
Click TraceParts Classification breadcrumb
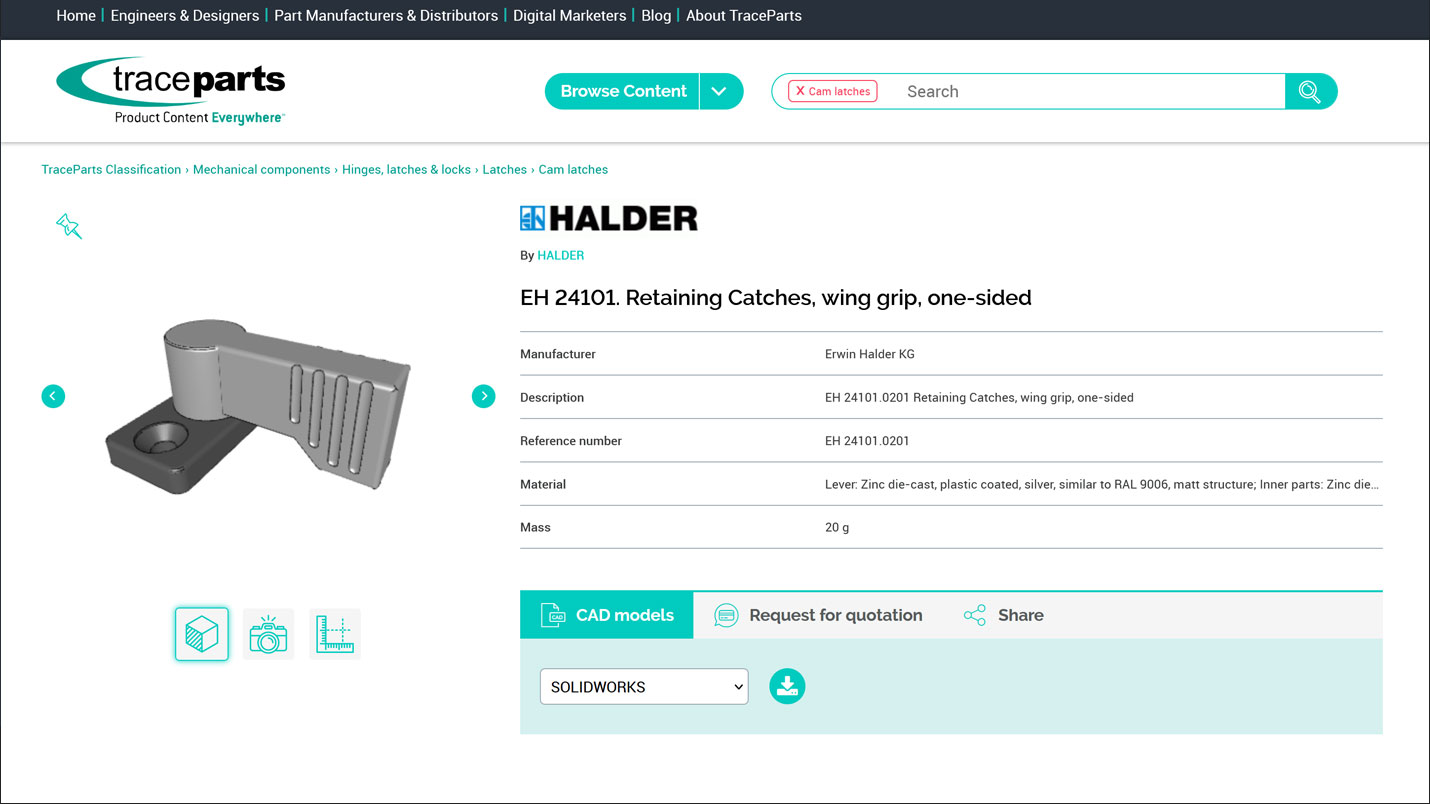[111, 170]
